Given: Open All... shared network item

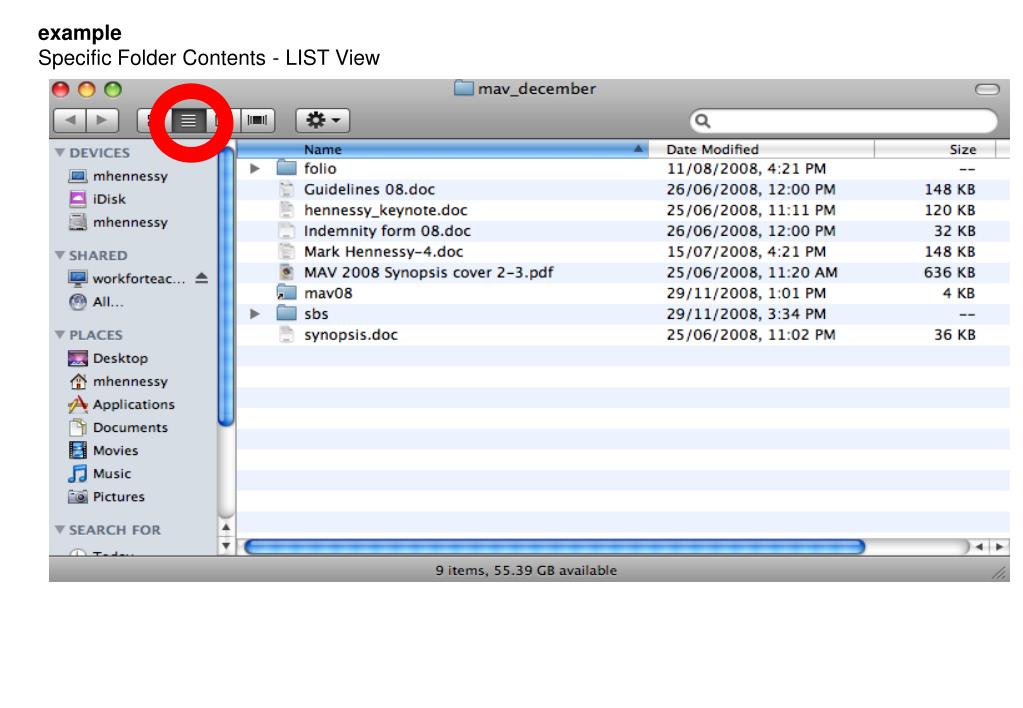Looking at the screenshot, I should point(96,301).
